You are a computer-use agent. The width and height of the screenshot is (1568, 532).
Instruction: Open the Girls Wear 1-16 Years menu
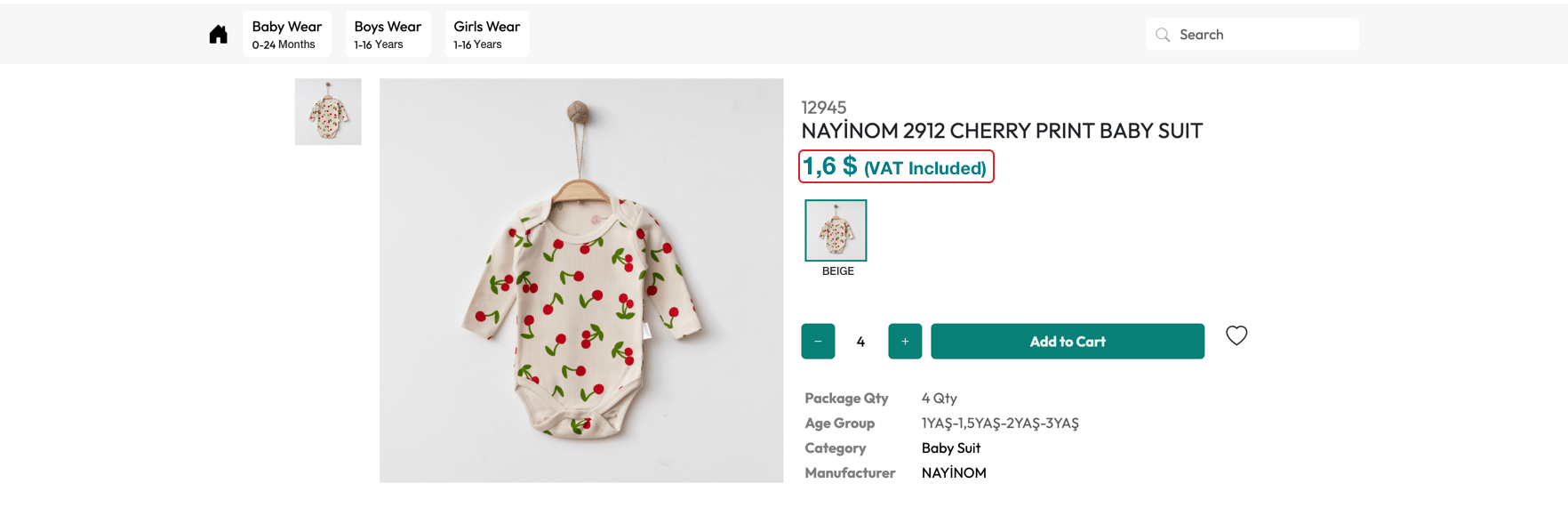click(x=486, y=35)
